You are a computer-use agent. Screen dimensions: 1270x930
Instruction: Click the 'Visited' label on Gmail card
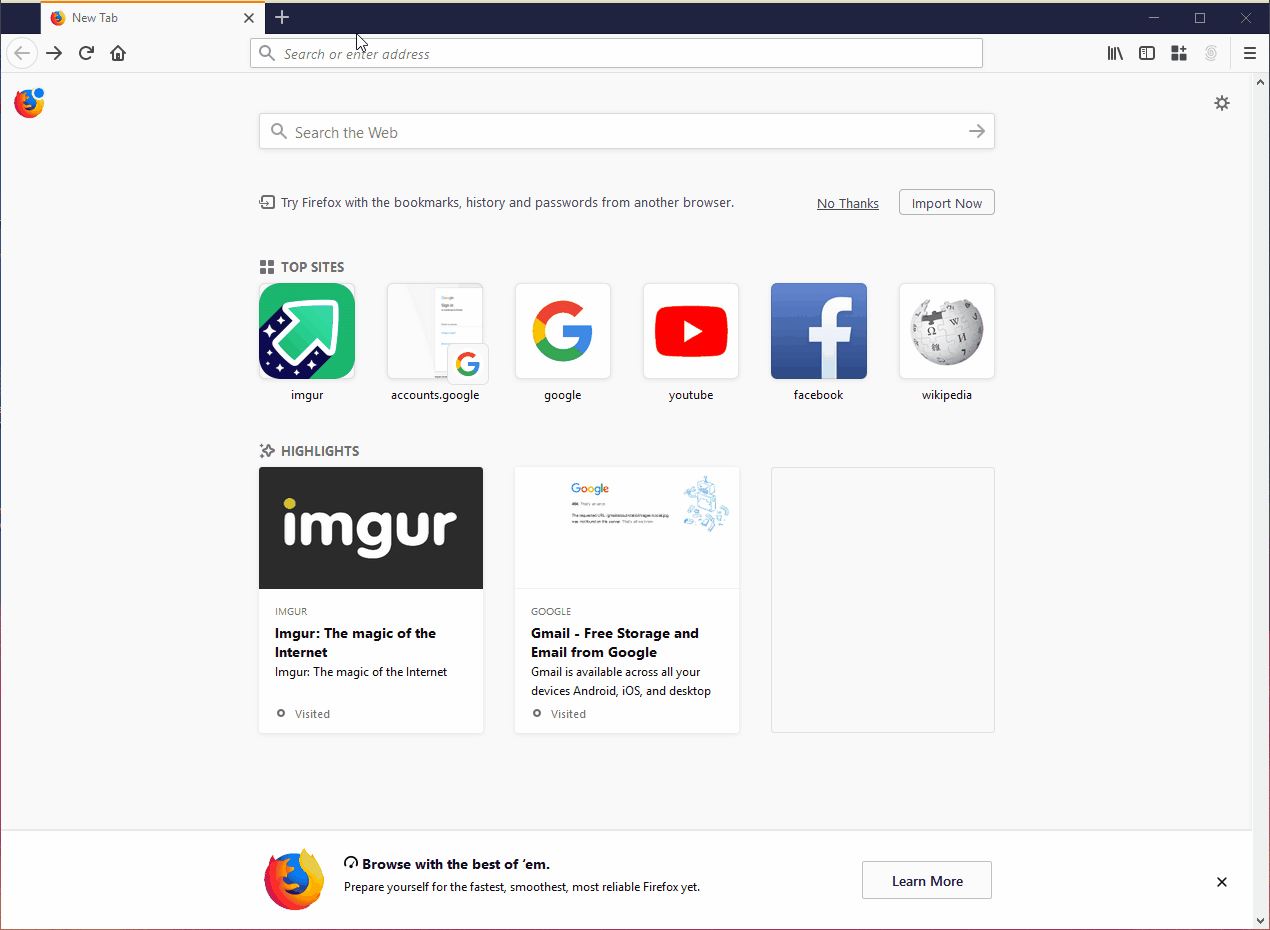tap(568, 714)
